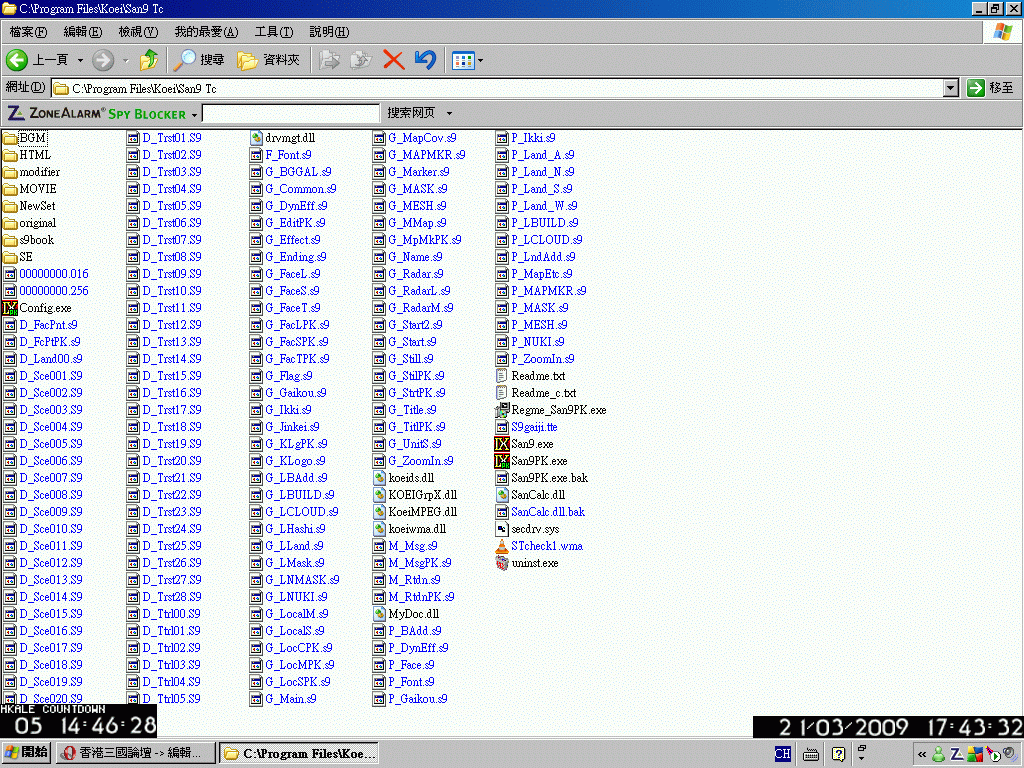
Task: Switch to 香港三國論壇 taskbar window
Action: click(x=135, y=753)
